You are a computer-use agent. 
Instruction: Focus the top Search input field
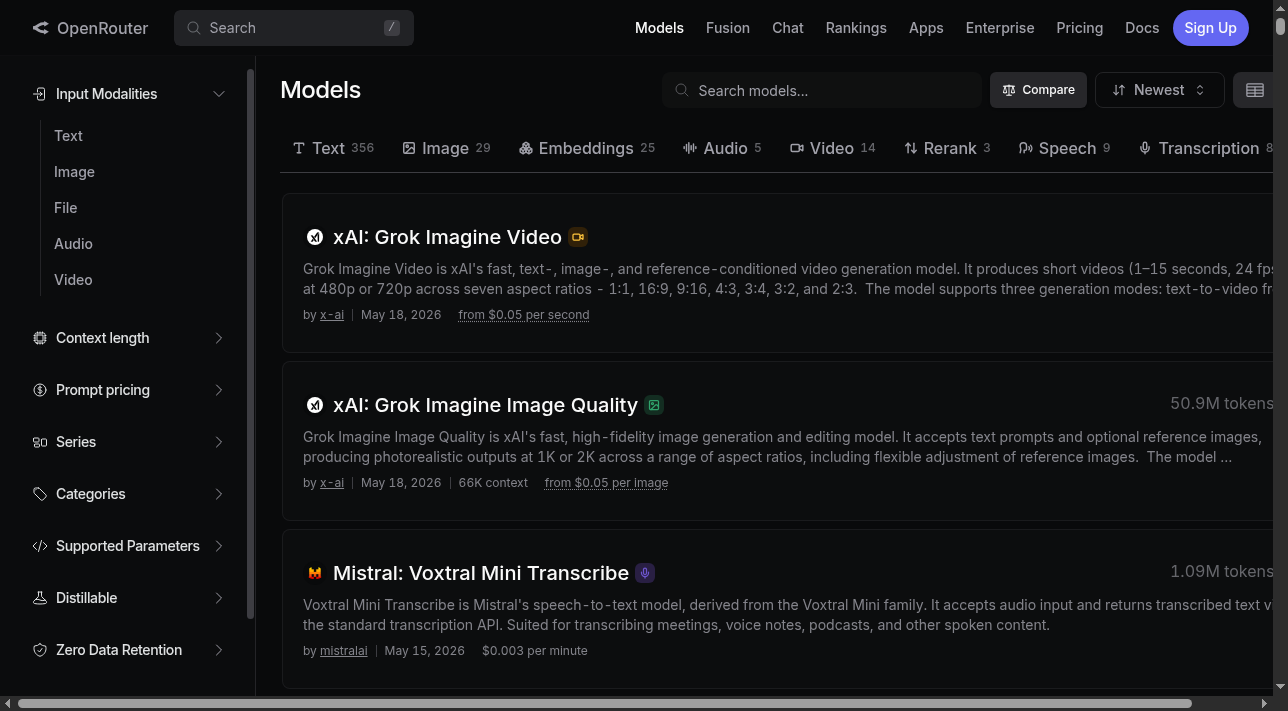(x=294, y=28)
